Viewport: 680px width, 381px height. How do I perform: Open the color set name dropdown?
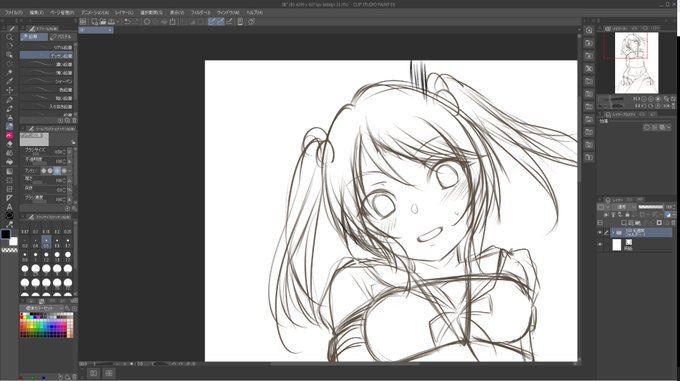(41, 308)
